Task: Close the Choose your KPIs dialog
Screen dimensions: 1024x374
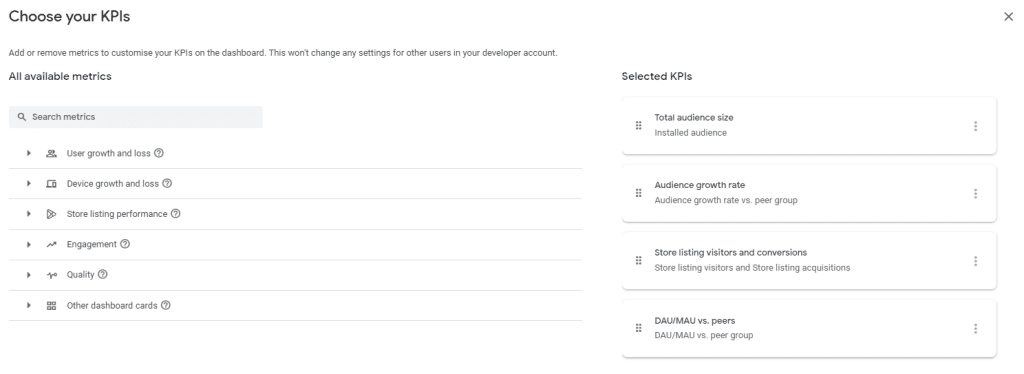Action: coord(1008,17)
